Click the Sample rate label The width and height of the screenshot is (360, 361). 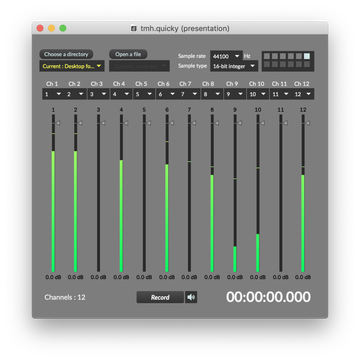(192, 56)
